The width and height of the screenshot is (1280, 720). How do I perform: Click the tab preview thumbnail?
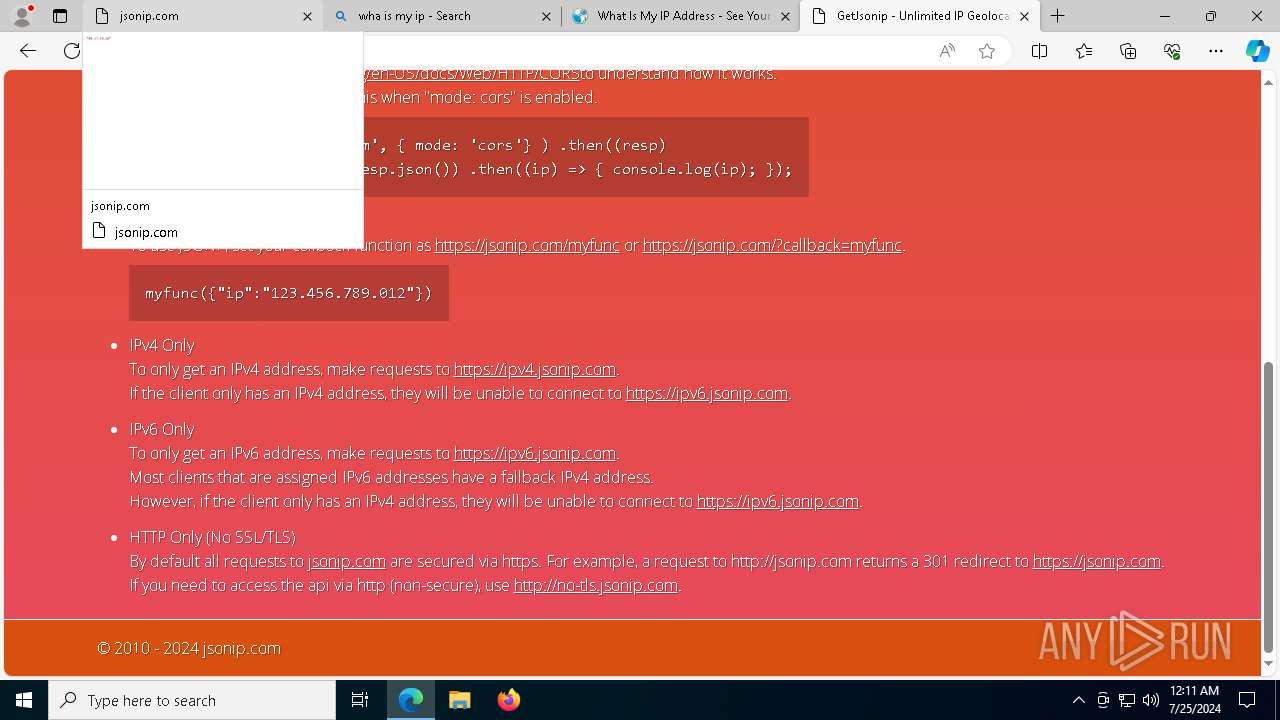(223, 110)
